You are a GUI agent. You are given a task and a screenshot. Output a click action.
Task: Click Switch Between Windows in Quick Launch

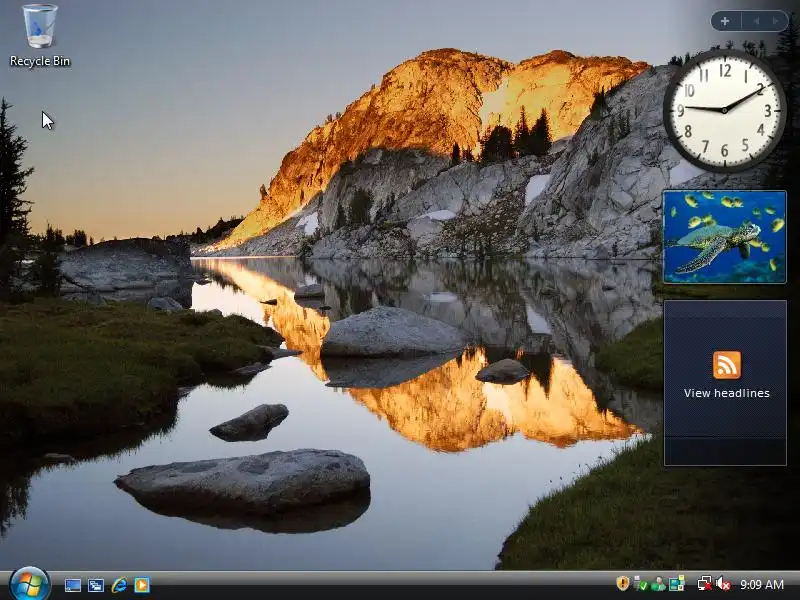(95, 585)
